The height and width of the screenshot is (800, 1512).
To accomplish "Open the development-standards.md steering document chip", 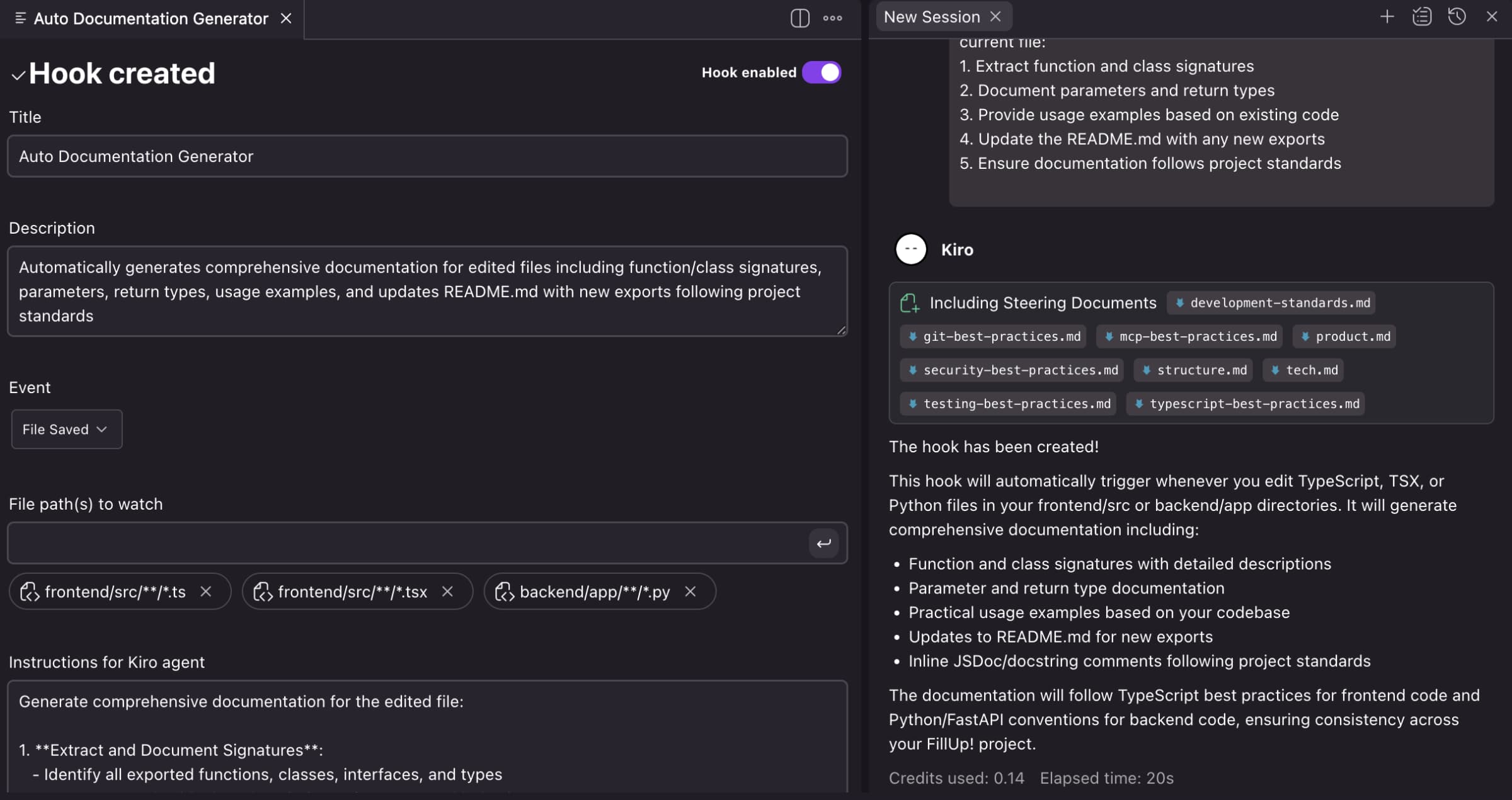I will [1271, 302].
